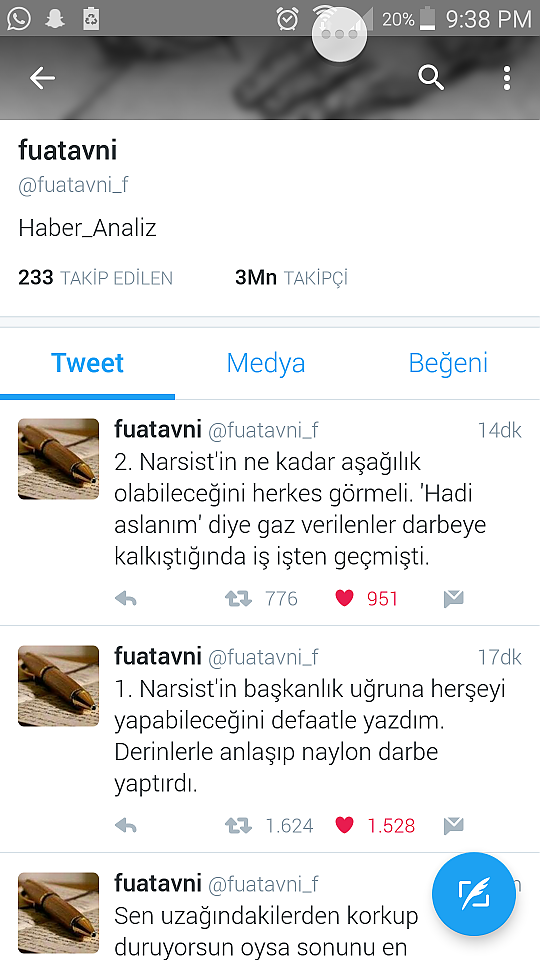Reply to the 17dk tweet
Viewport: 540px width, 960px height.
[x=126, y=826]
